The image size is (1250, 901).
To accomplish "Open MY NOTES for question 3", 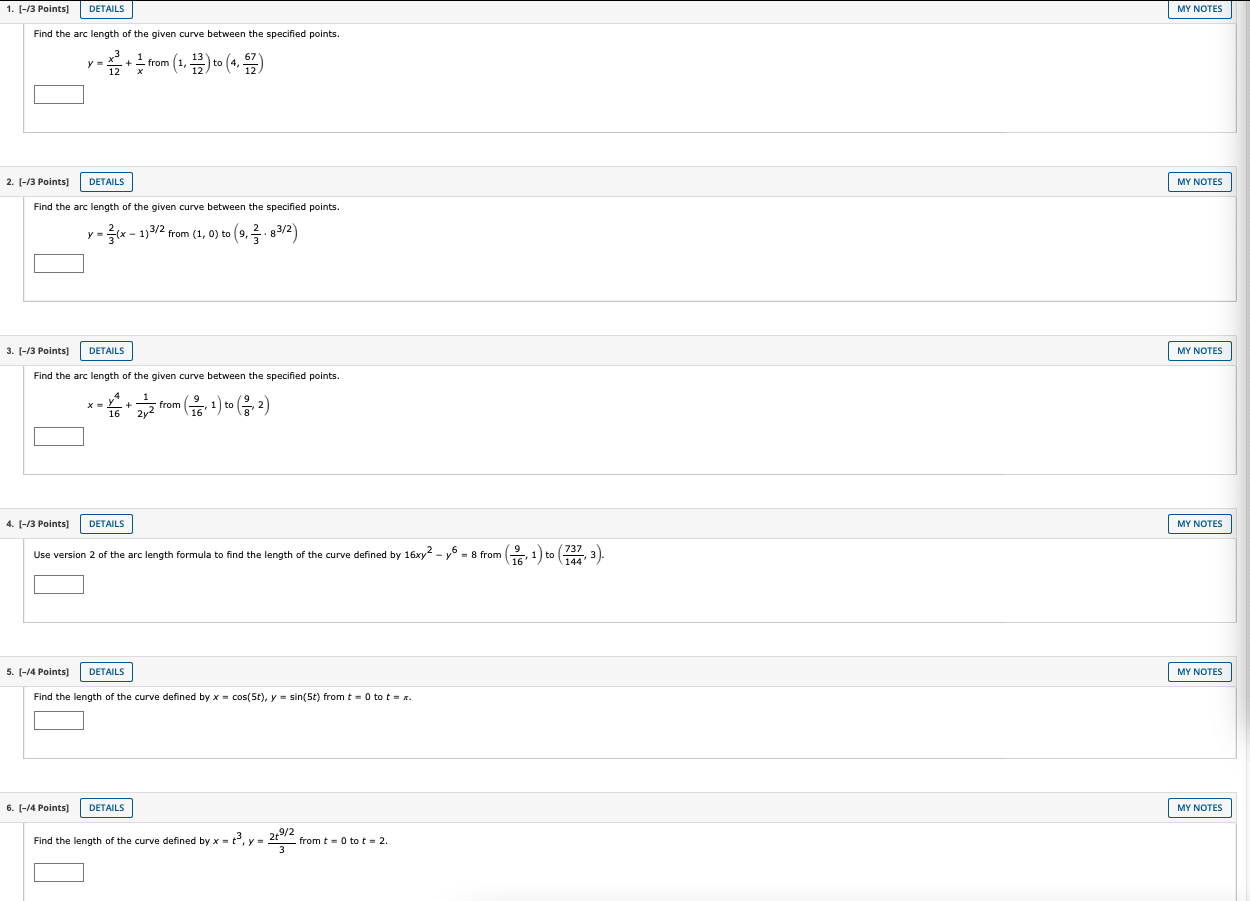I will pyautogui.click(x=1199, y=350).
